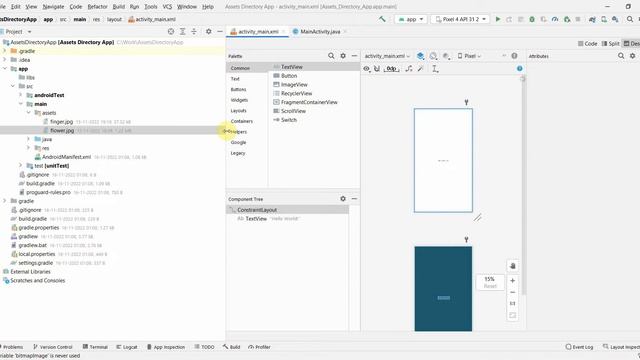Click the Search Everywhere magnifier in top toolbar

coord(630,19)
